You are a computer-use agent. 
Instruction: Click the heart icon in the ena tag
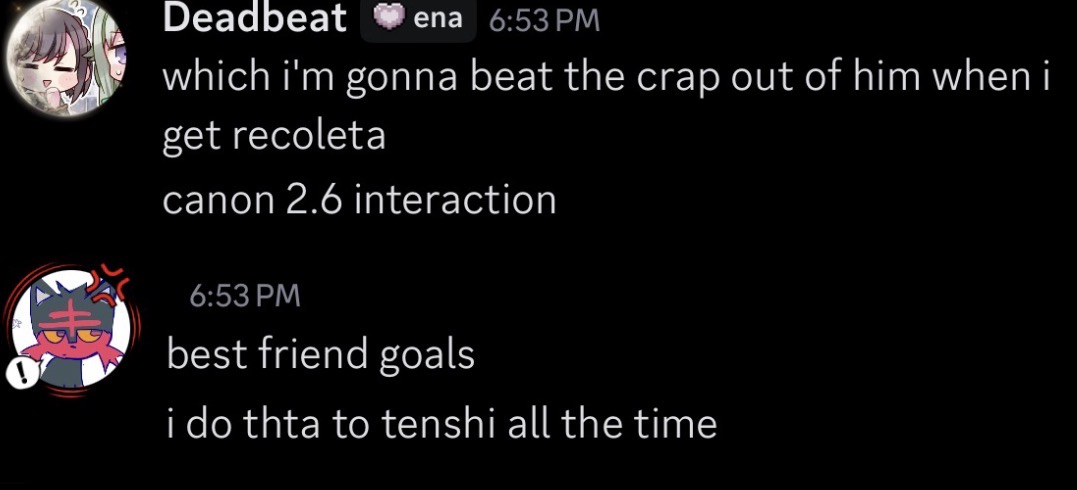tap(389, 18)
